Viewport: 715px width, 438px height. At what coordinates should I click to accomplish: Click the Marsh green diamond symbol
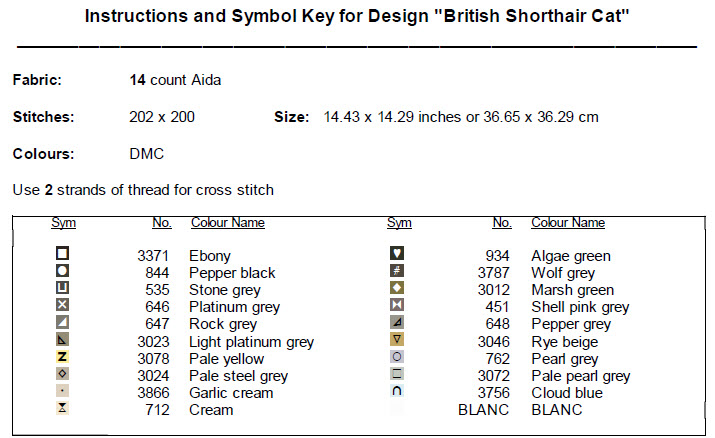(397, 289)
